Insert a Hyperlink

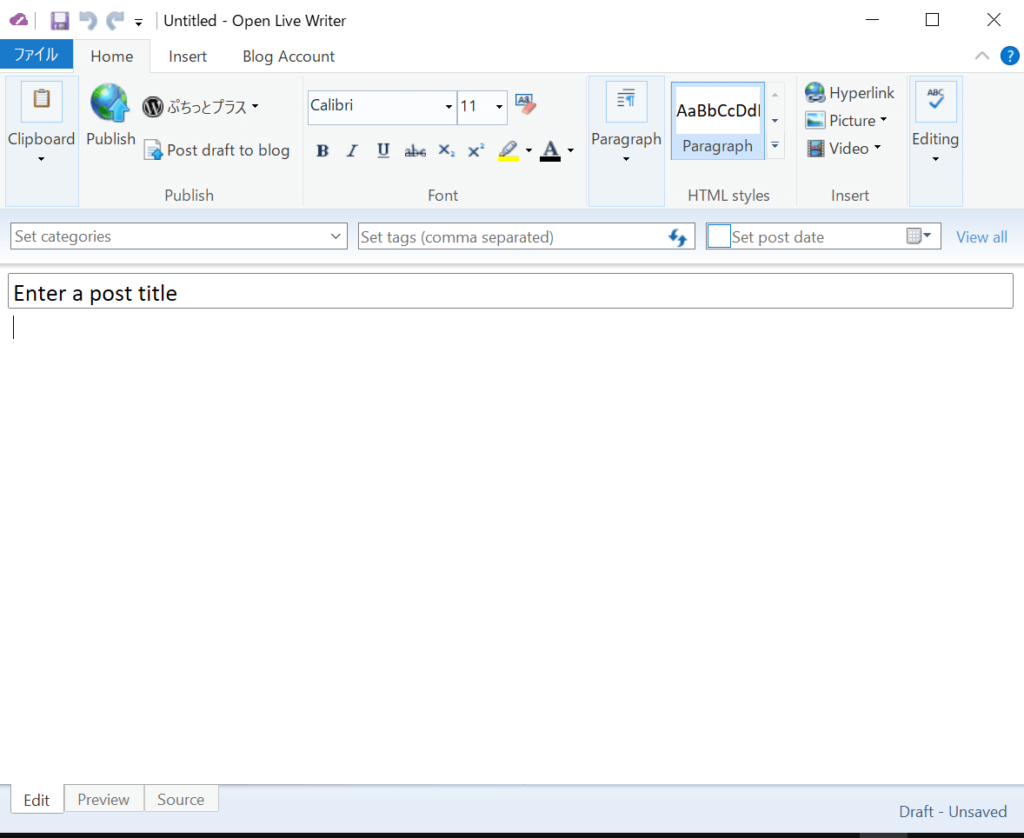[x=849, y=92]
